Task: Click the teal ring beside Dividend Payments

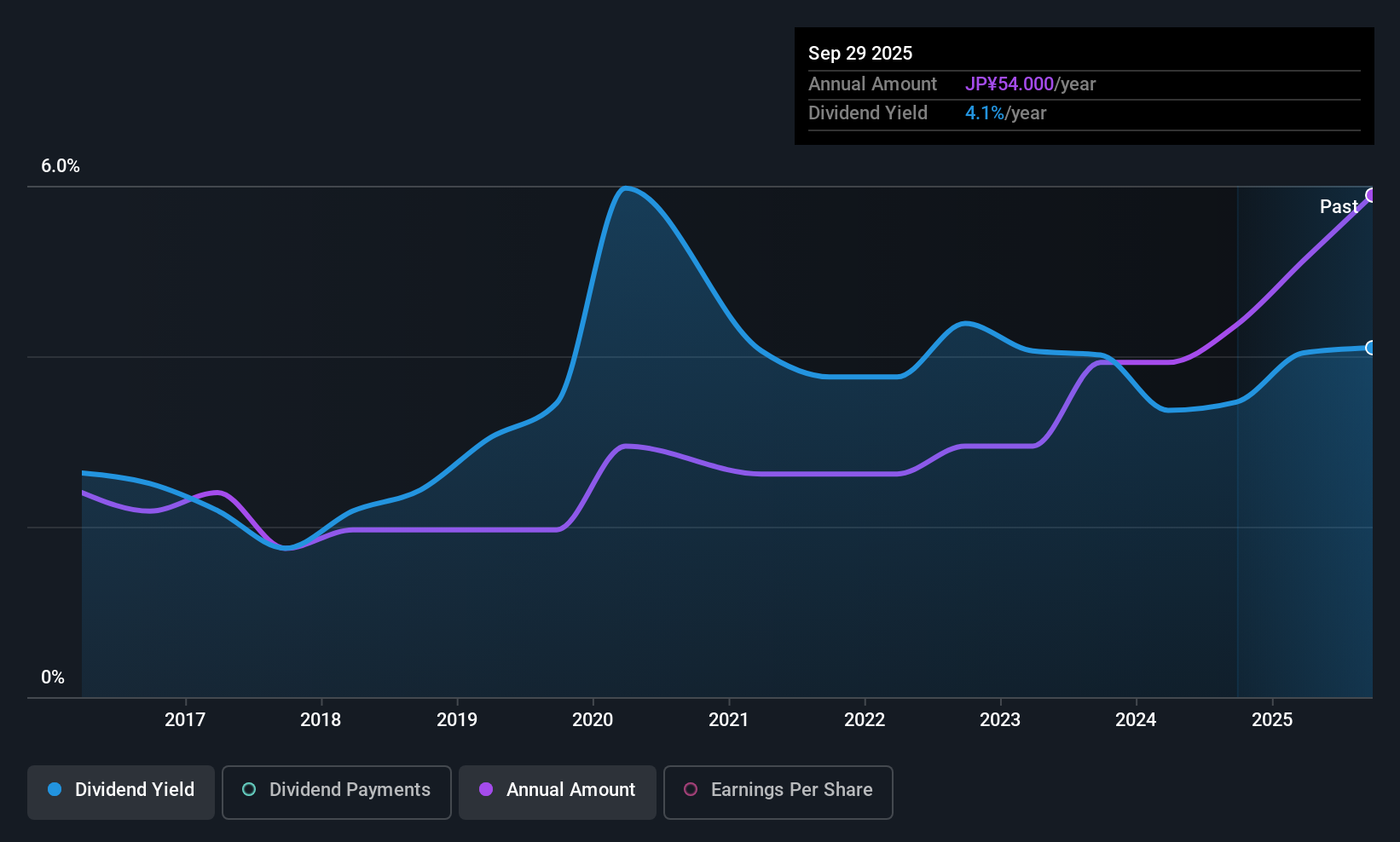Action: click(x=249, y=789)
